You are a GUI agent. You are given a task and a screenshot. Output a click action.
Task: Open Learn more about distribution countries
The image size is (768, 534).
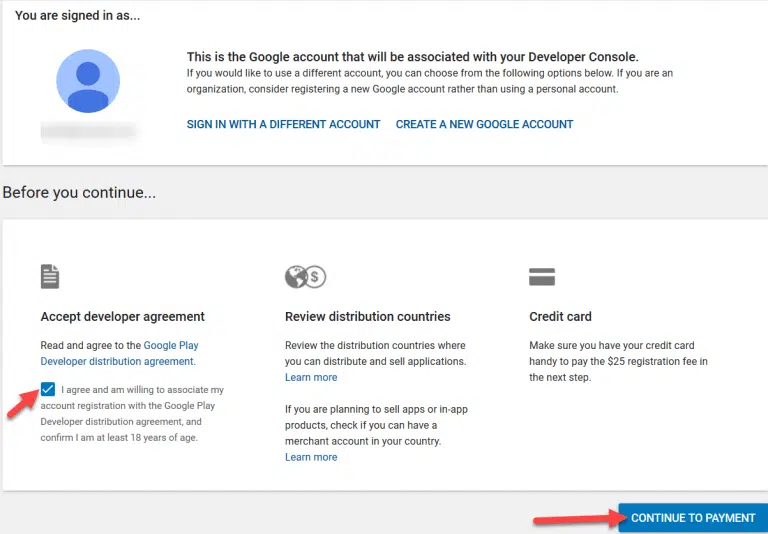(x=311, y=377)
